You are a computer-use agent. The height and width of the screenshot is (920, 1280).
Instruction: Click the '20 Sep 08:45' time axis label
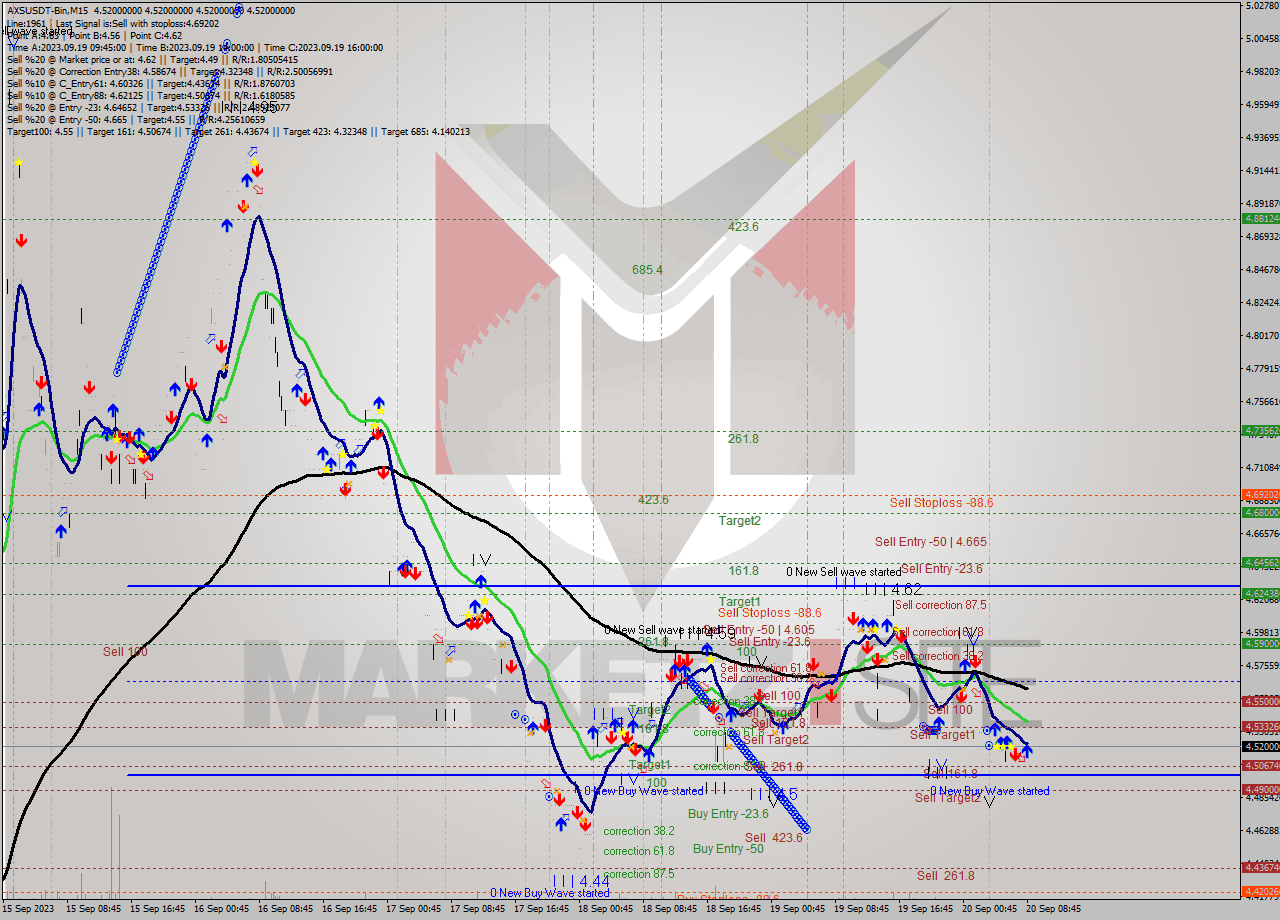(1054, 909)
